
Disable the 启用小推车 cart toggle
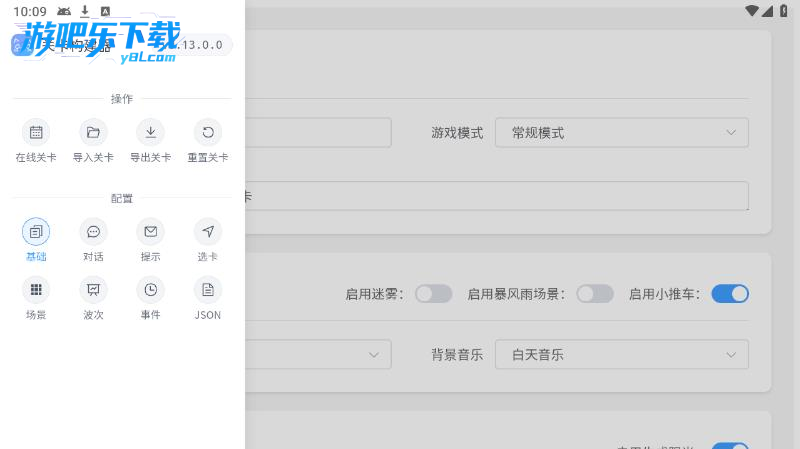(730, 294)
